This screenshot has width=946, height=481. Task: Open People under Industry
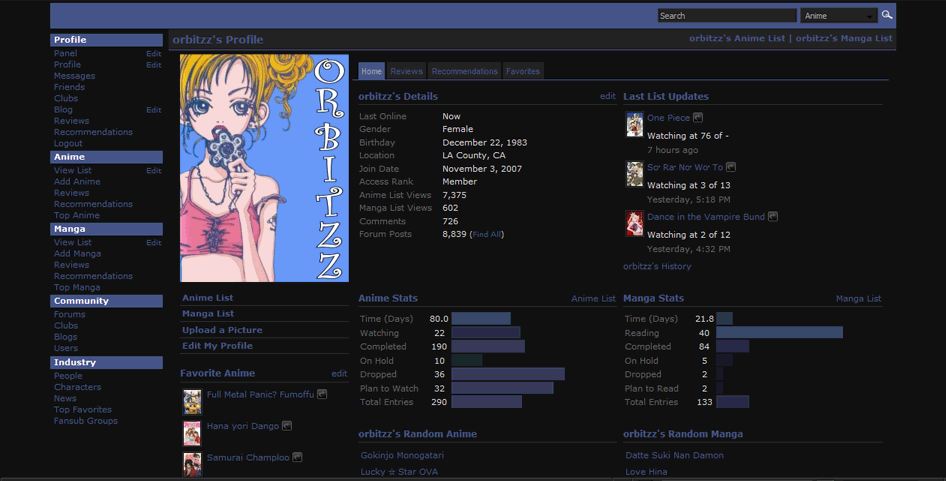pos(68,375)
